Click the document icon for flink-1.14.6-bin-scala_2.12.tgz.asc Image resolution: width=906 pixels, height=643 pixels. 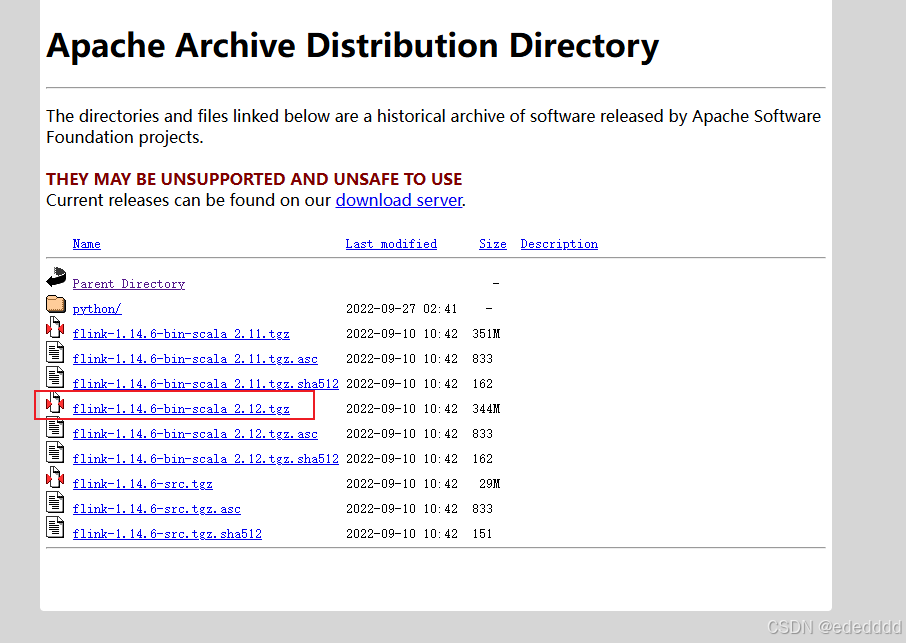point(55,428)
